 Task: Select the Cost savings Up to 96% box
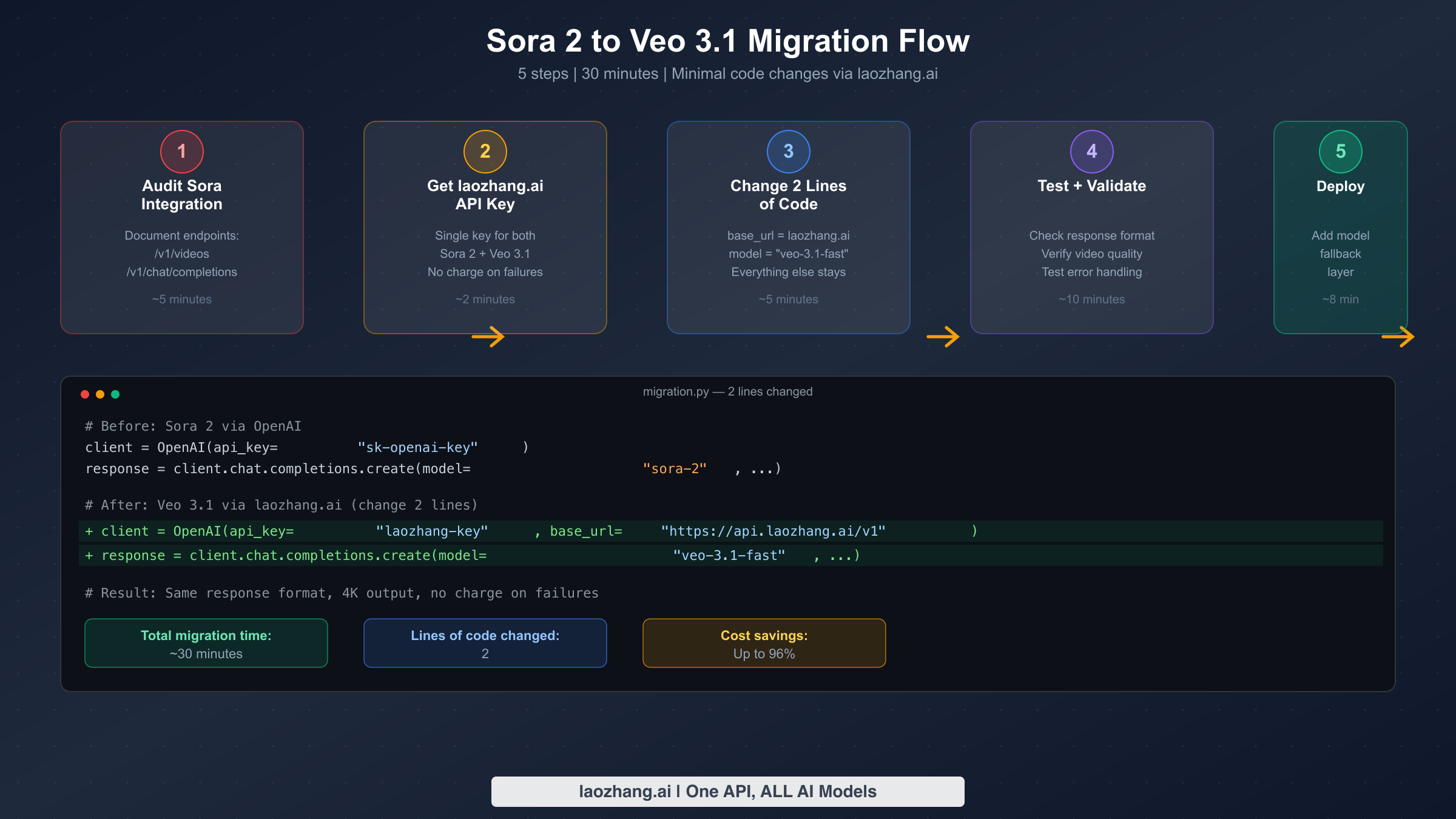(764, 643)
